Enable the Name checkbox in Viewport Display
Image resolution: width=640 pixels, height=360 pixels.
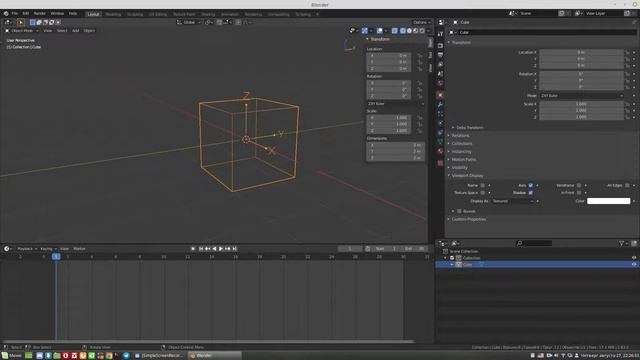pos(482,185)
